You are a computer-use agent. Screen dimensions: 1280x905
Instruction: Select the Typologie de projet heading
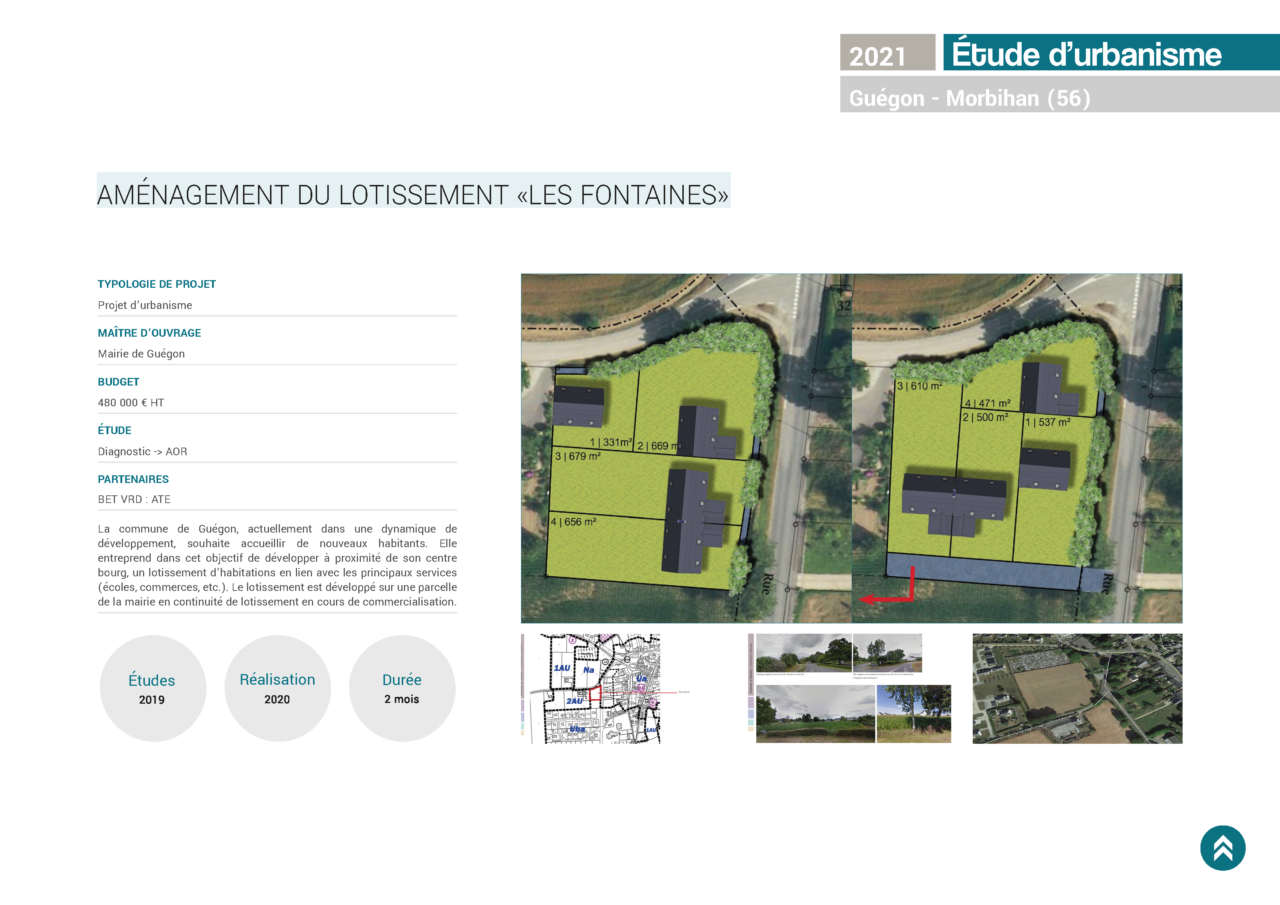click(157, 284)
